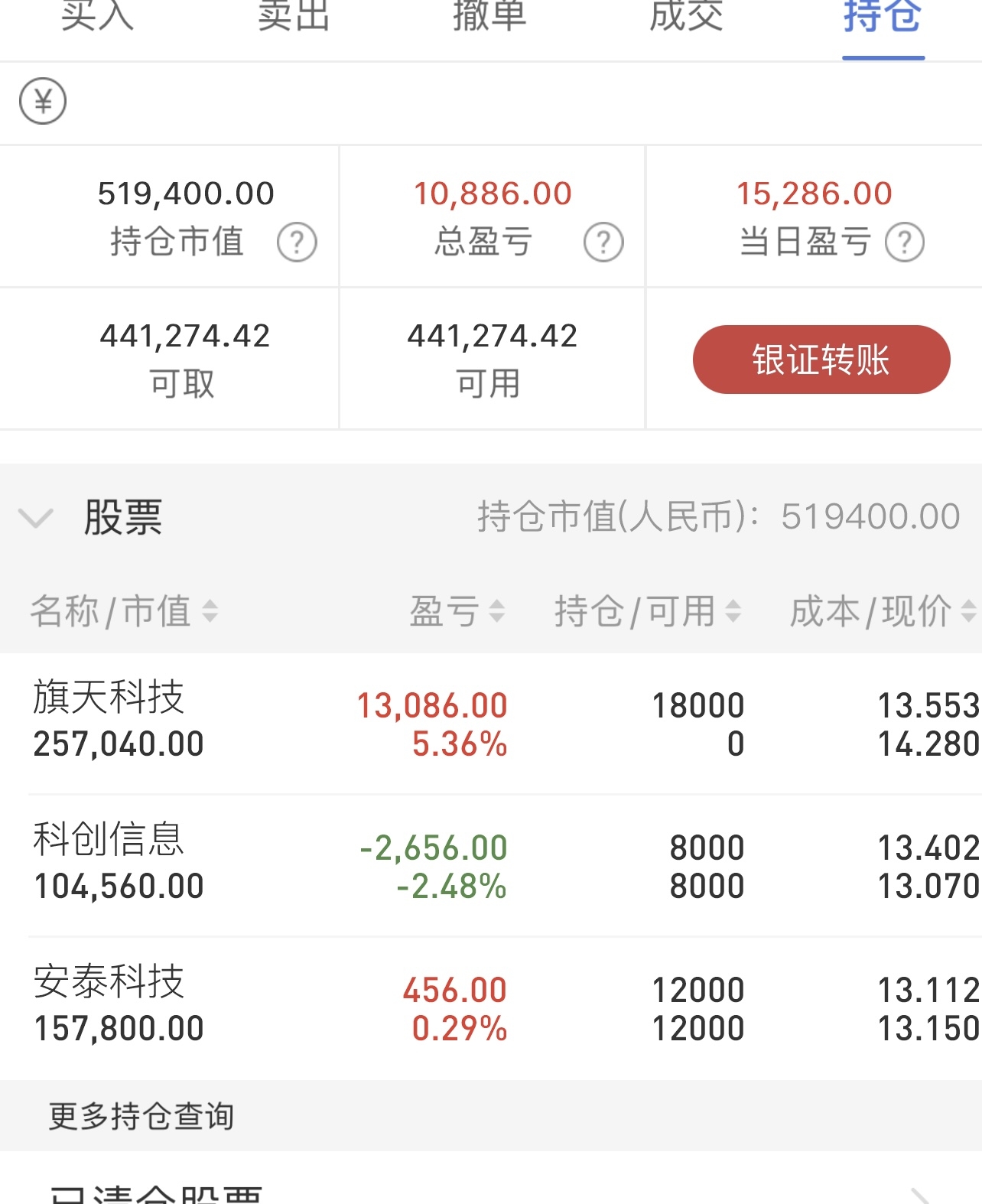Open help icon beside 总盈亏
The image size is (982, 1204).
(603, 242)
